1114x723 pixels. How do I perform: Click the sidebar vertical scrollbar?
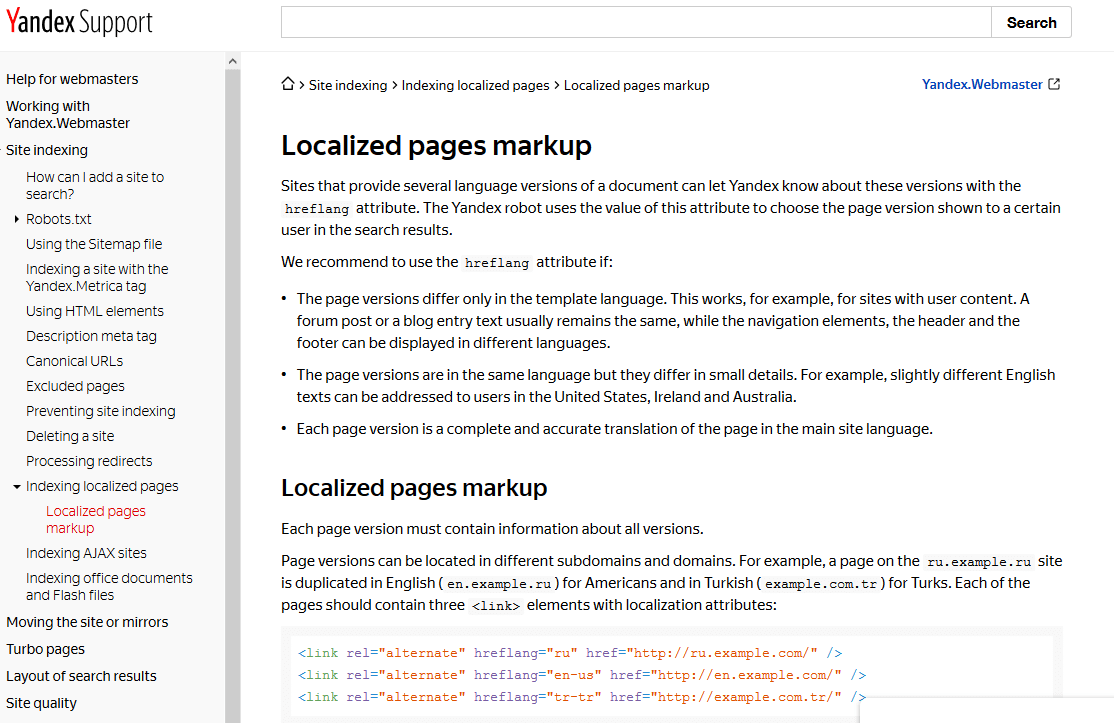232,396
